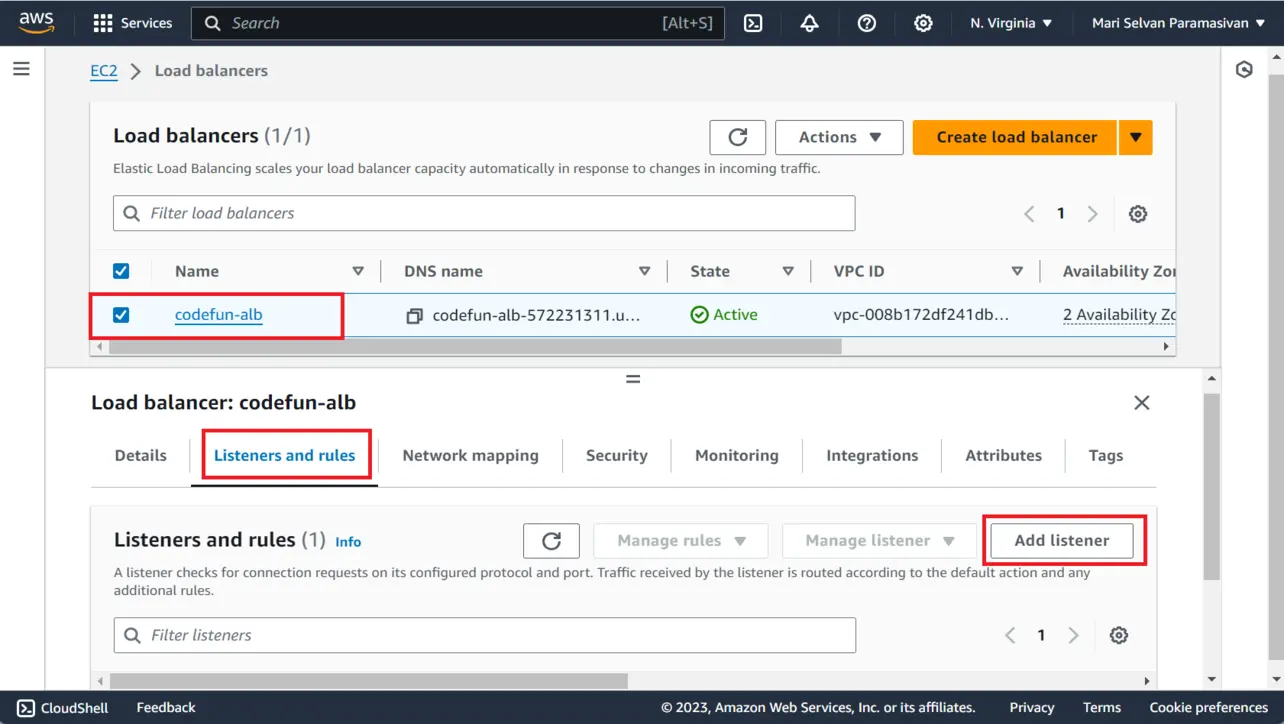The height and width of the screenshot is (724, 1284).
Task: Click the vpc-008b172df241db VPC ID cell
Action: [x=921, y=315]
